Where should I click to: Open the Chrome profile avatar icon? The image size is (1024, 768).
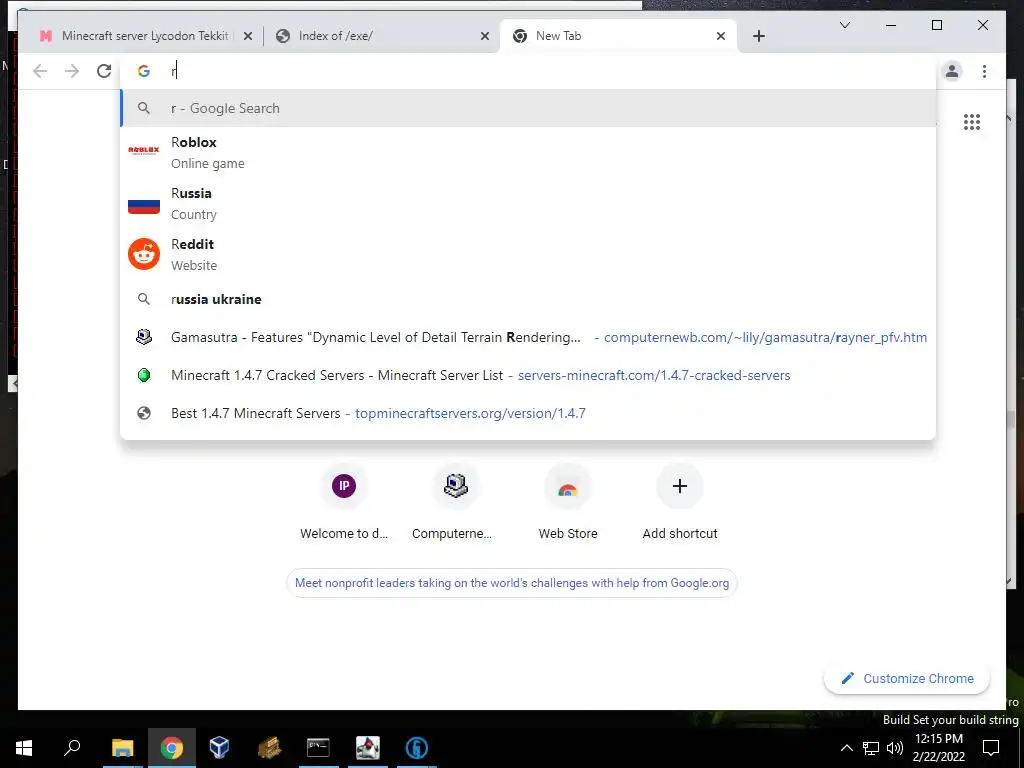(952, 71)
